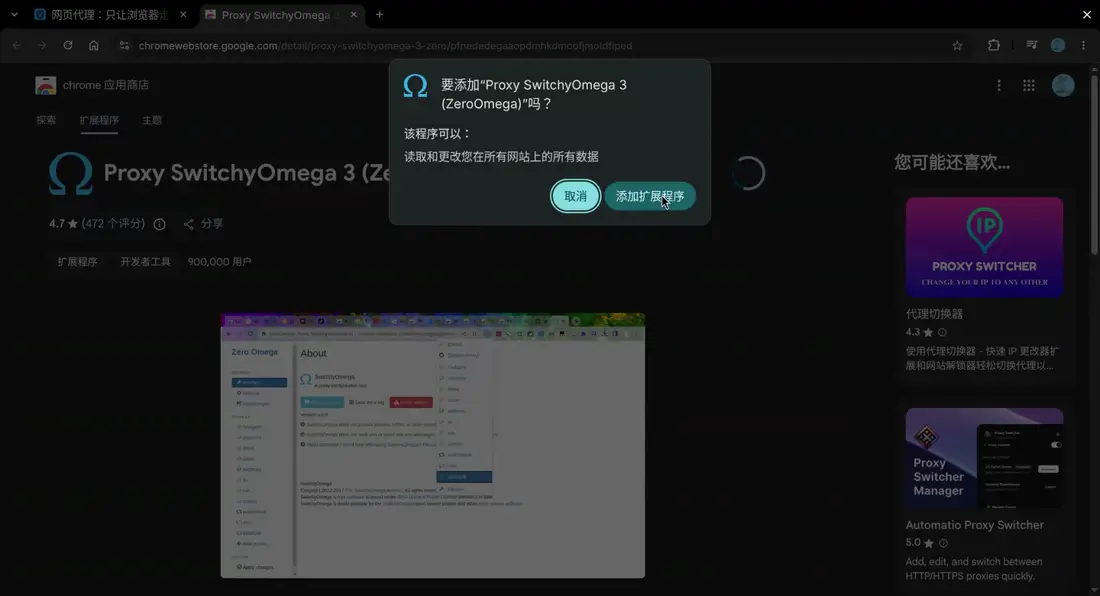Open the Proxy Switcher promo image
1100x596 pixels.
pyautogui.click(x=984, y=247)
